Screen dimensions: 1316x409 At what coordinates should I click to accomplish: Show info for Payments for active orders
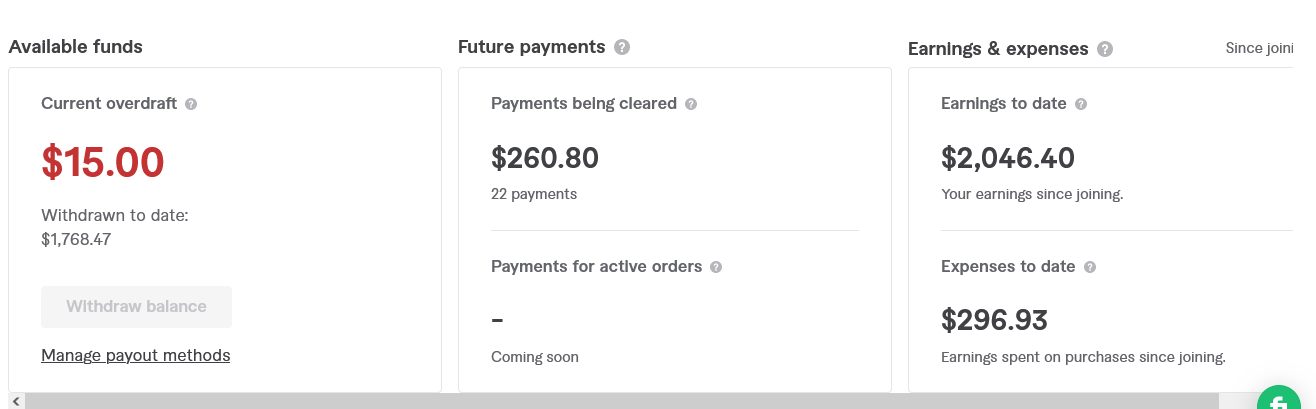[x=716, y=267]
